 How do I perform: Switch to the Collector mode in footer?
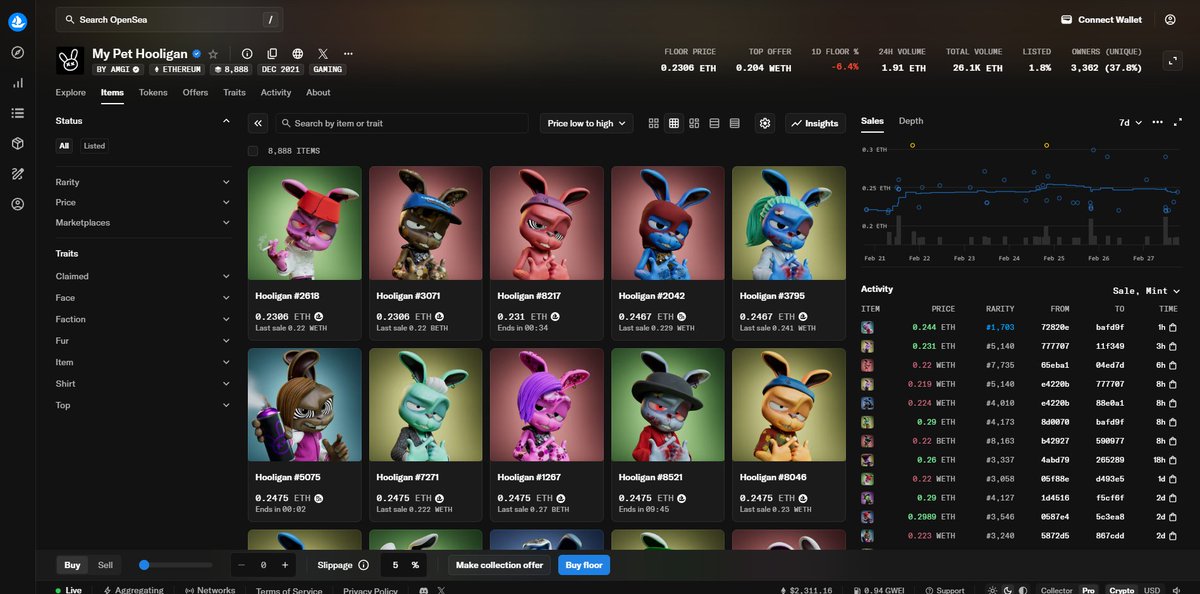(x=1057, y=590)
